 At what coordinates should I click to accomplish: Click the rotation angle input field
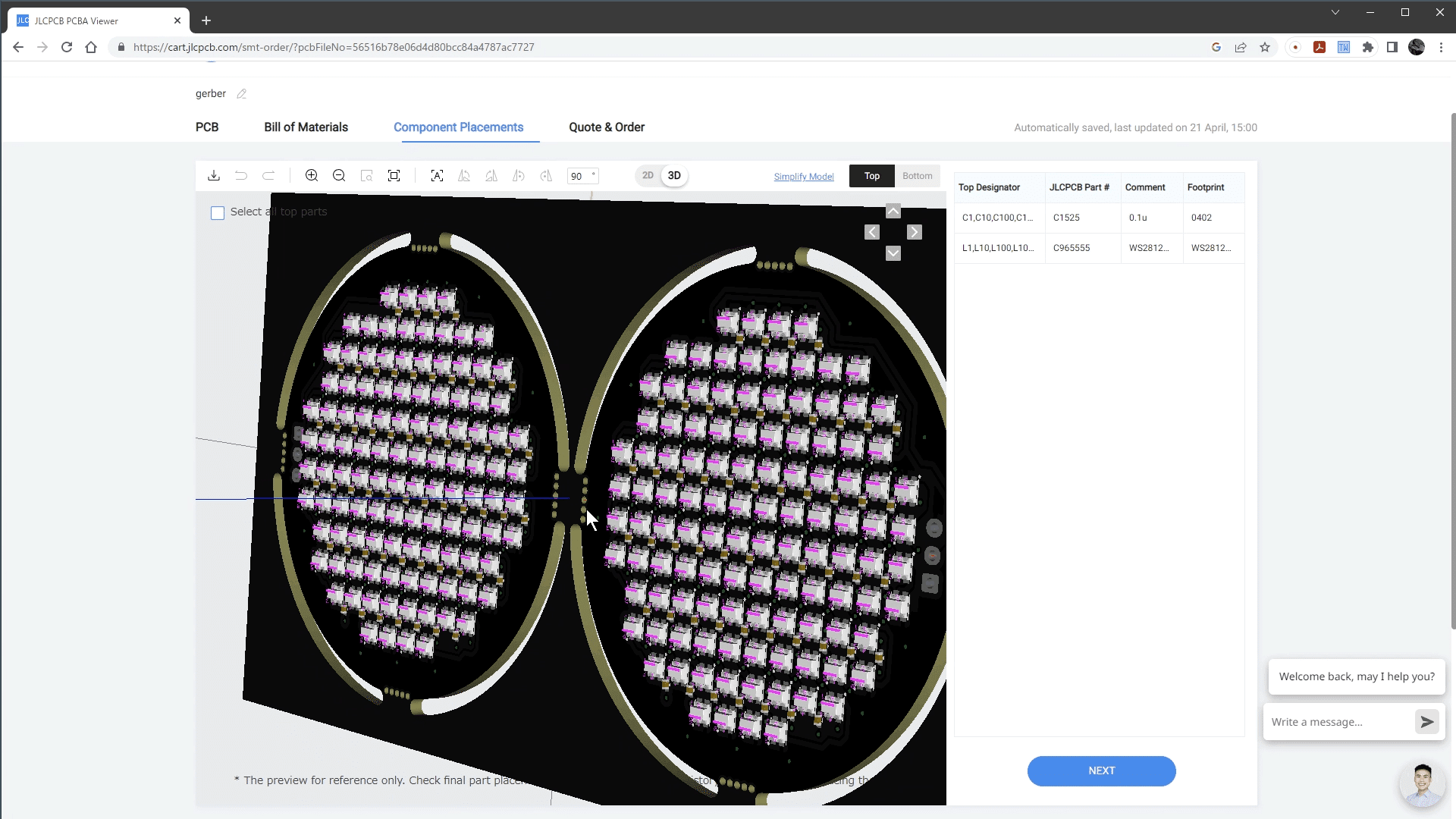579,177
